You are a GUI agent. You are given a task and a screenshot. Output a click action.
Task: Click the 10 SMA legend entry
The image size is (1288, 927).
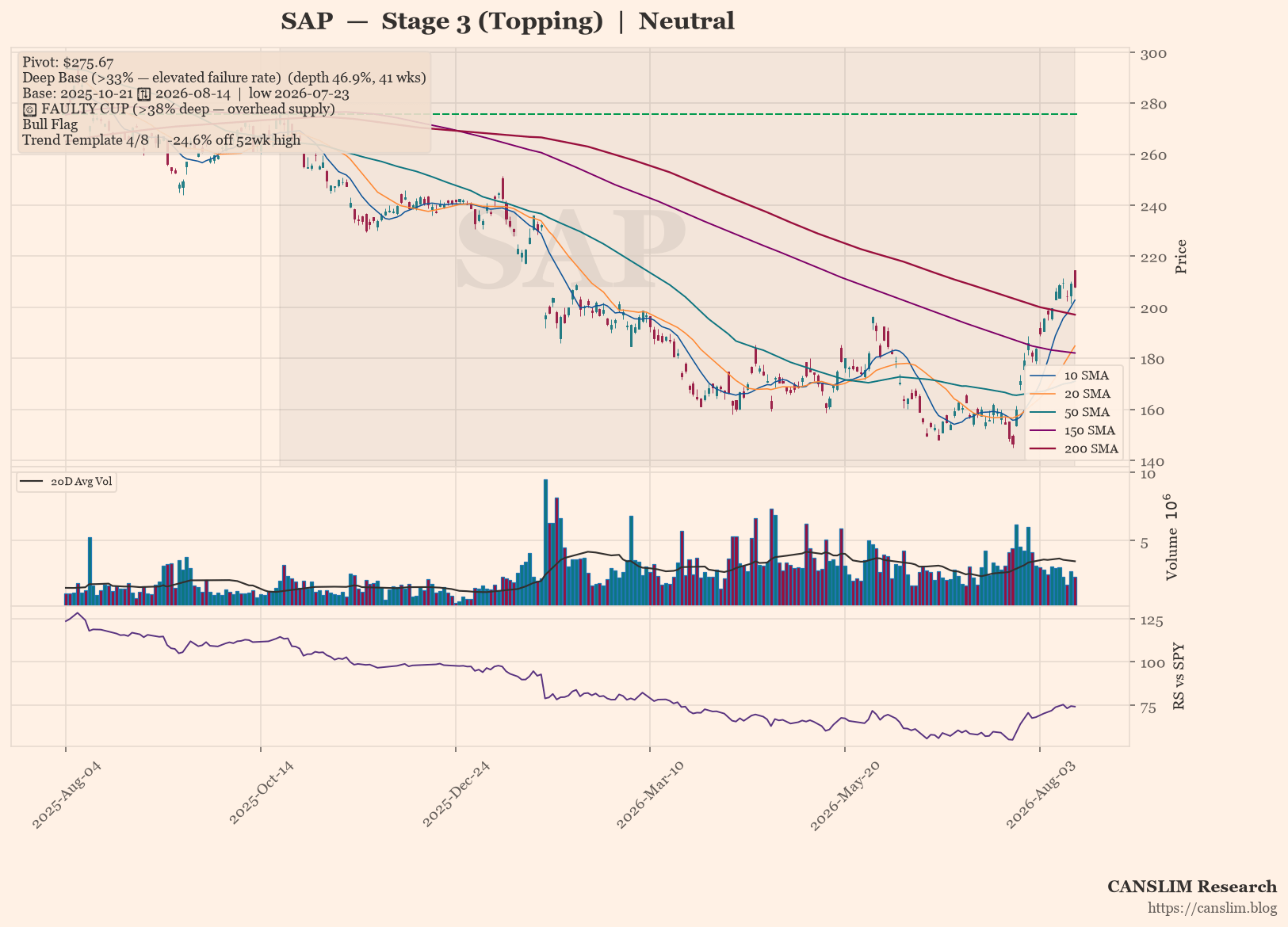(x=1074, y=376)
